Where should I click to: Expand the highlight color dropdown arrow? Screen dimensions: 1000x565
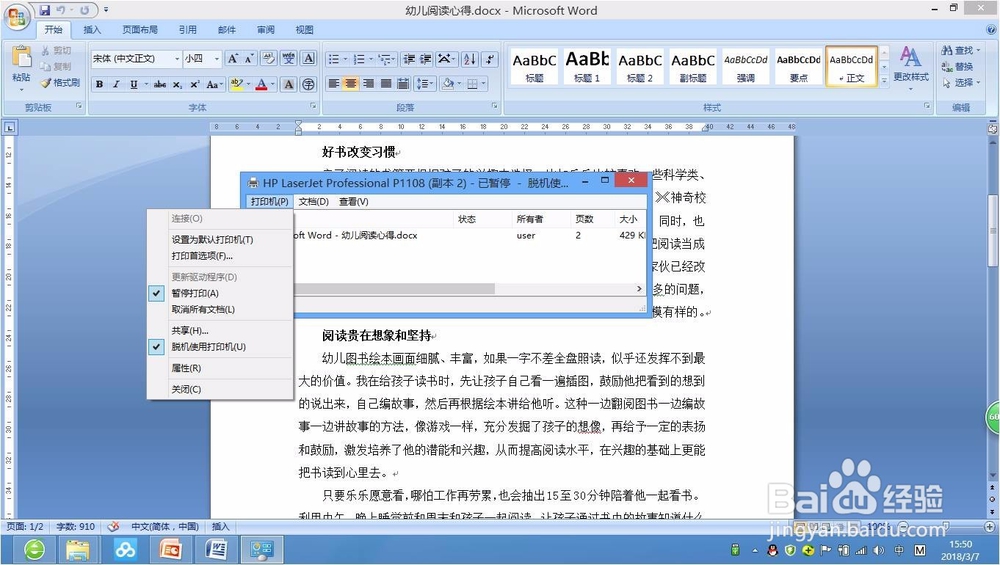(x=247, y=84)
